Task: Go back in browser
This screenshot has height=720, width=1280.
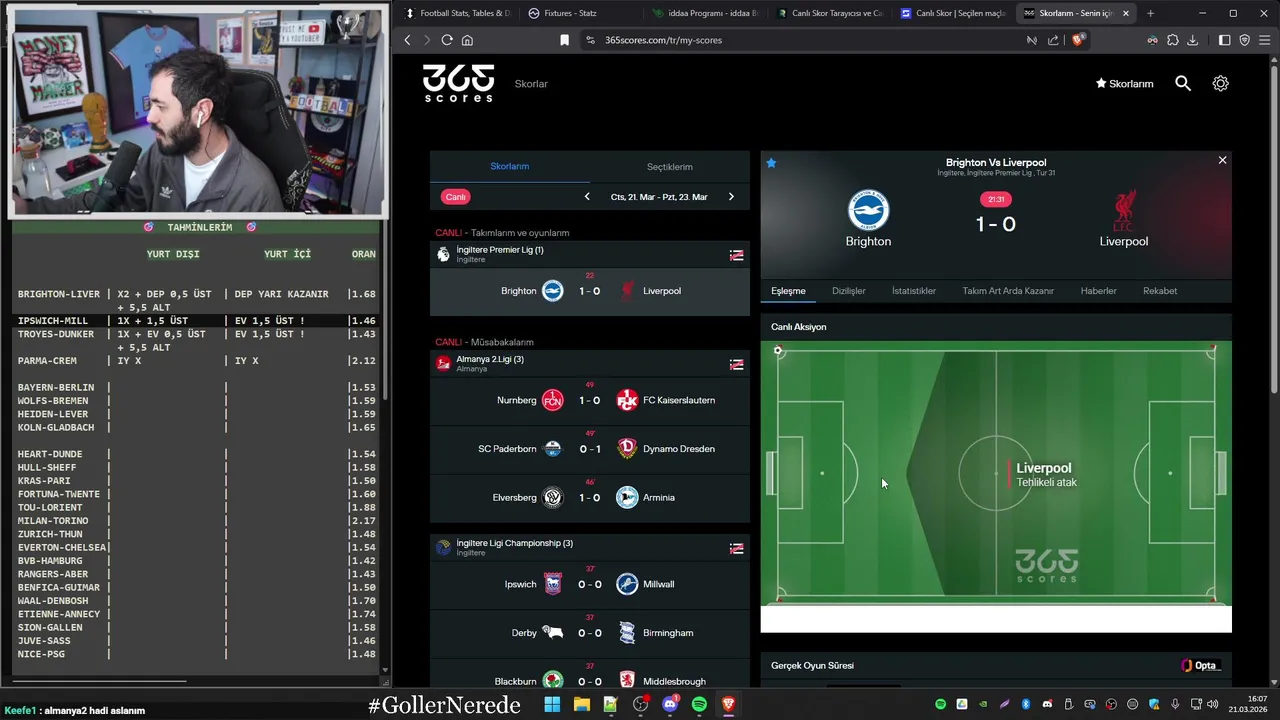Action: click(x=407, y=40)
